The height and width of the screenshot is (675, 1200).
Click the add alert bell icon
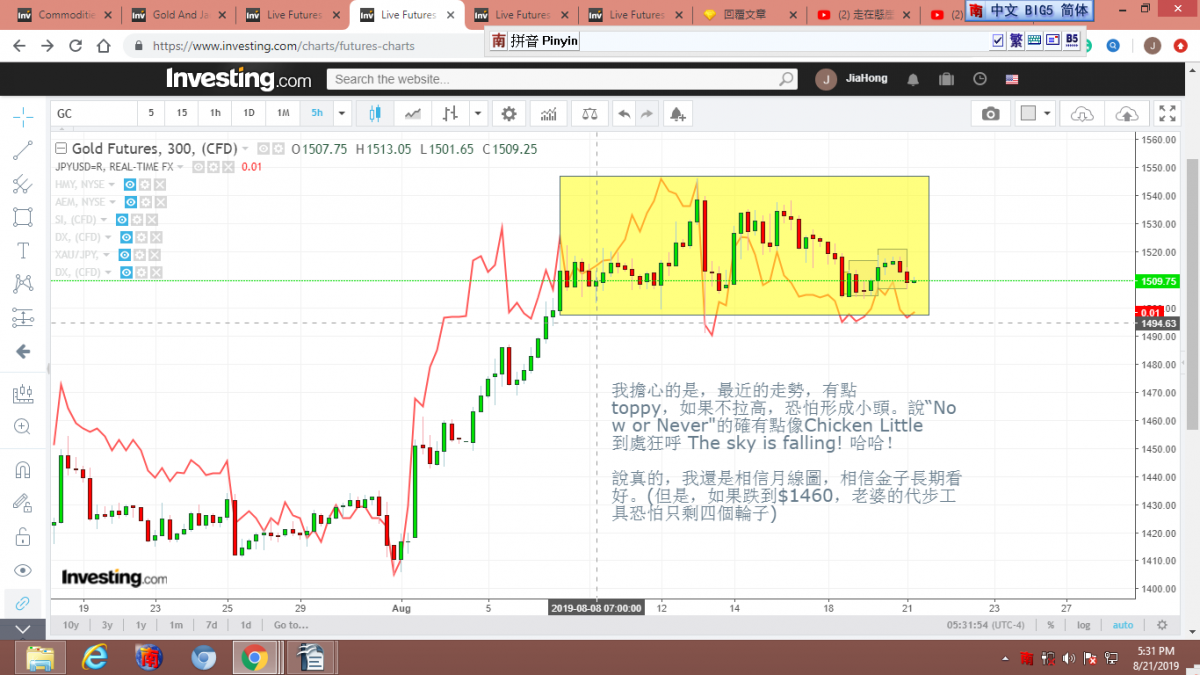click(x=678, y=114)
